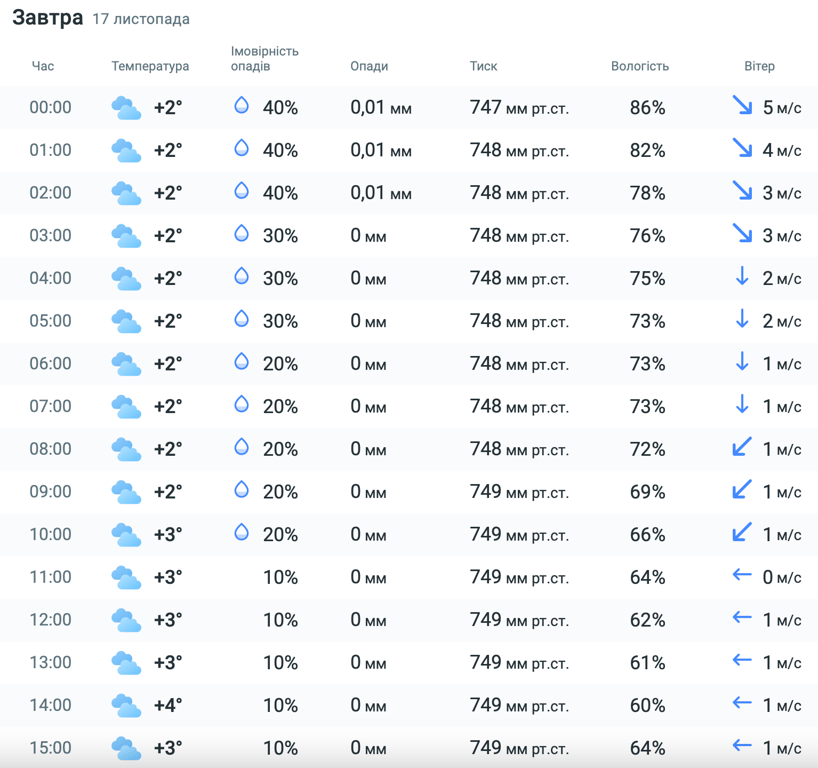Click the Завтра heading

pos(47,18)
